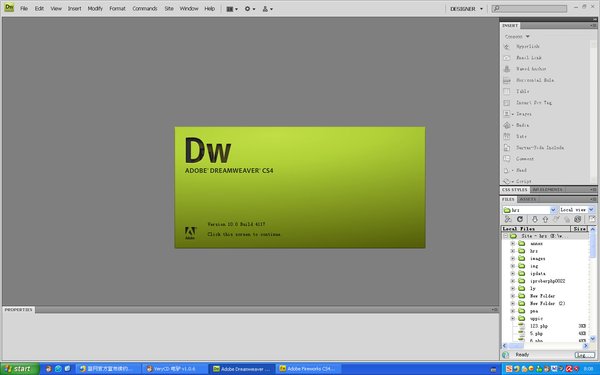
Task: Insert a Horizontal Rule
Action: click(x=529, y=80)
